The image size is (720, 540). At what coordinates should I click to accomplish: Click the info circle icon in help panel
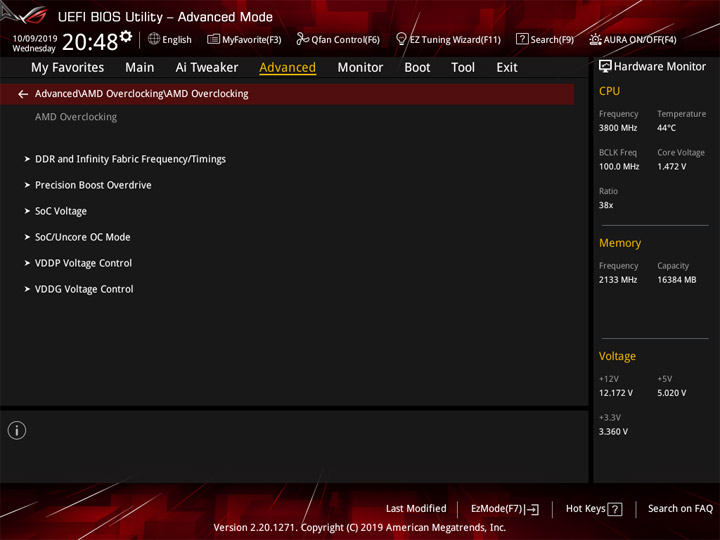[17, 430]
